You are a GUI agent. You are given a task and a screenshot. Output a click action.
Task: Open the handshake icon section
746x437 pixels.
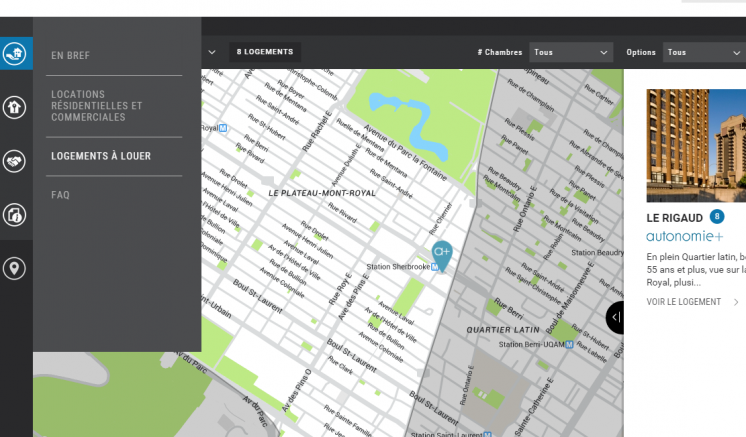[15, 160]
